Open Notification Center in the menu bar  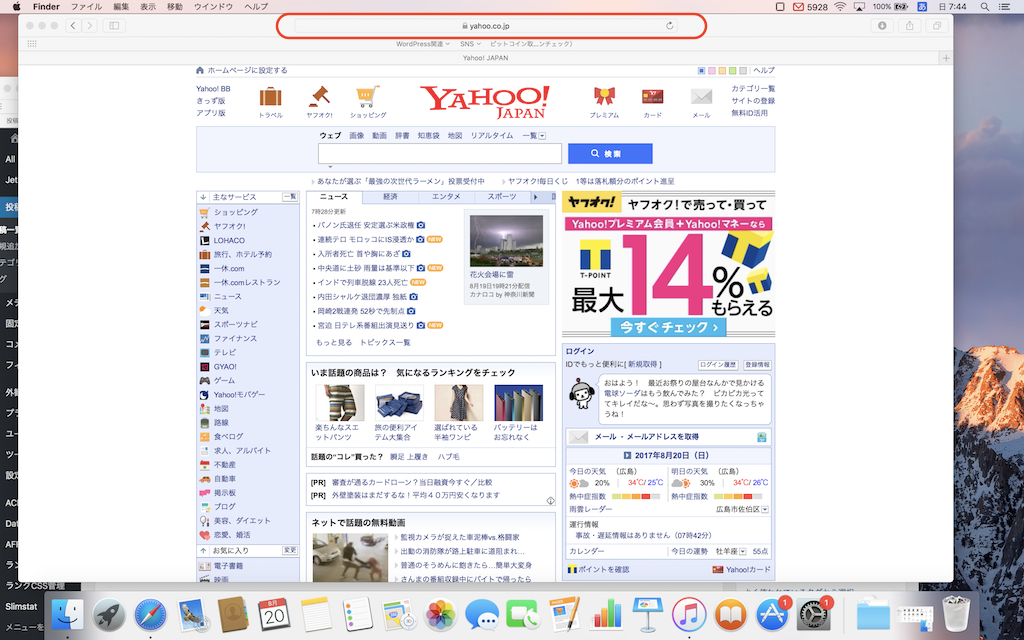(x=1005, y=7)
